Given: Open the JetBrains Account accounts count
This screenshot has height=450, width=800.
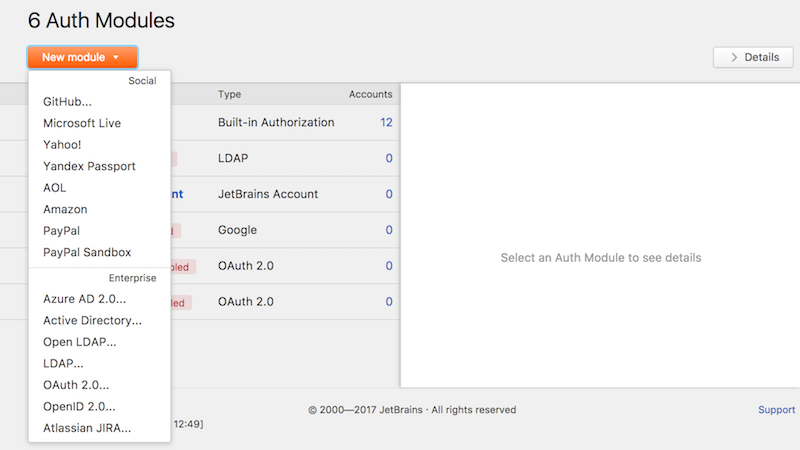Looking at the screenshot, I should (389, 194).
